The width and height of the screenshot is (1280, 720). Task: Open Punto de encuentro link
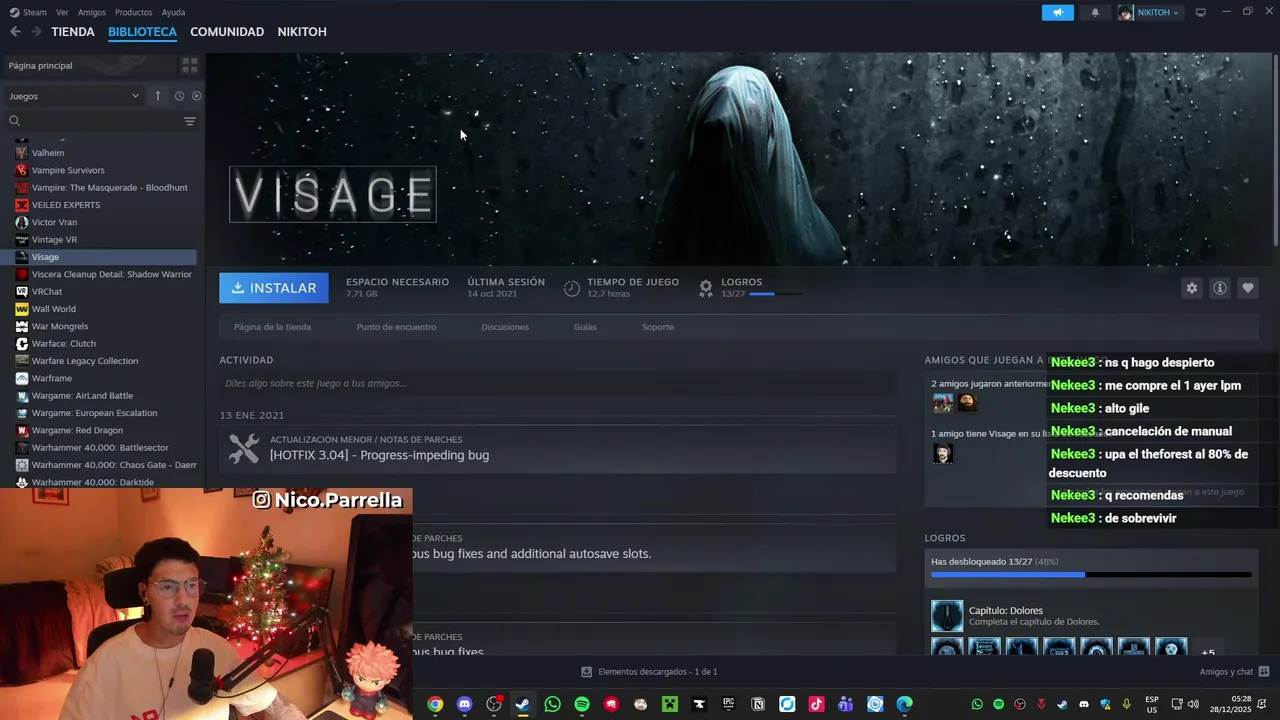point(396,327)
